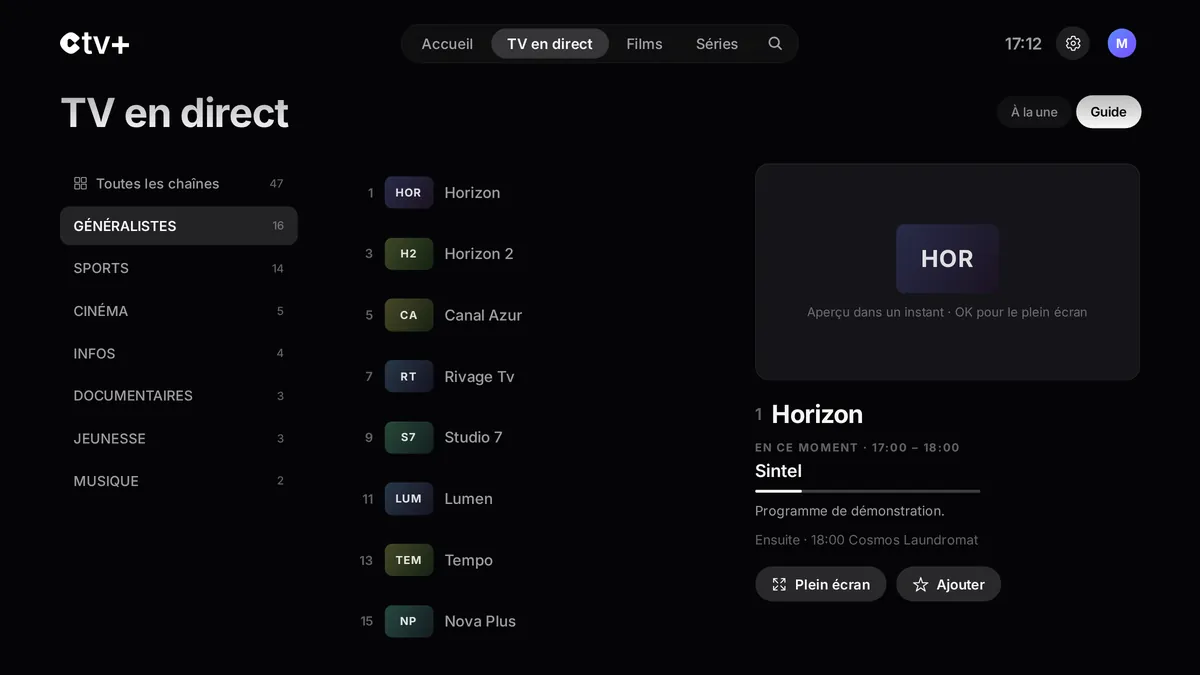The width and height of the screenshot is (1200, 675).
Task: Select the GÉNÉRALISTES category
Action: (x=179, y=226)
